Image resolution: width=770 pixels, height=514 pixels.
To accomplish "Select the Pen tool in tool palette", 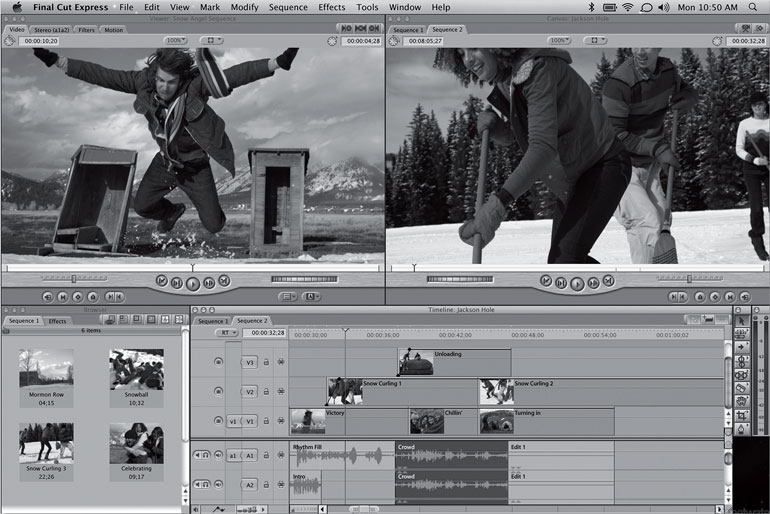I will [741, 428].
